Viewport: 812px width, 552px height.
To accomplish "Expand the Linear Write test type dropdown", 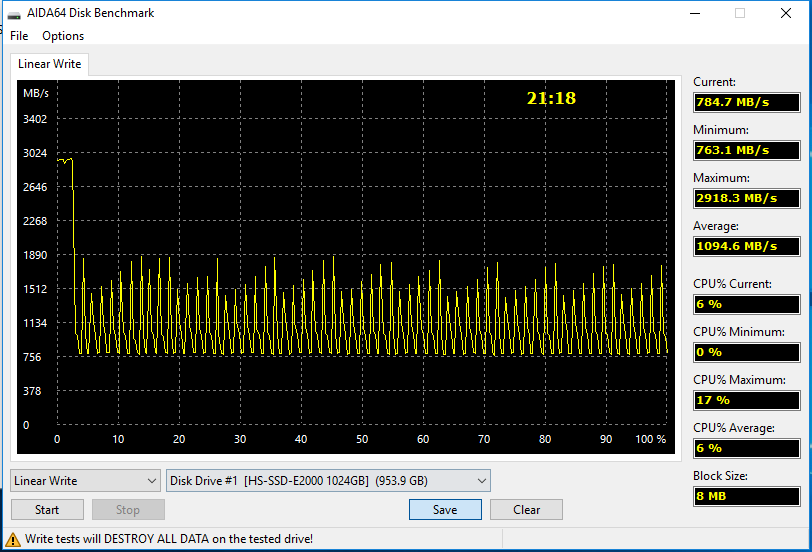I will point(85,481).
